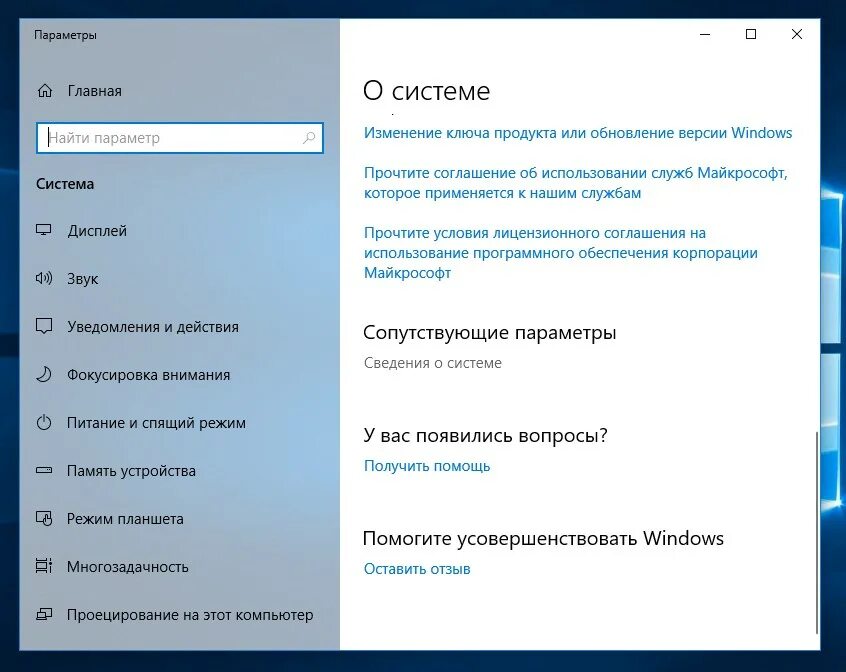Click the Многозадачность icon

click(x=44, y=566)
